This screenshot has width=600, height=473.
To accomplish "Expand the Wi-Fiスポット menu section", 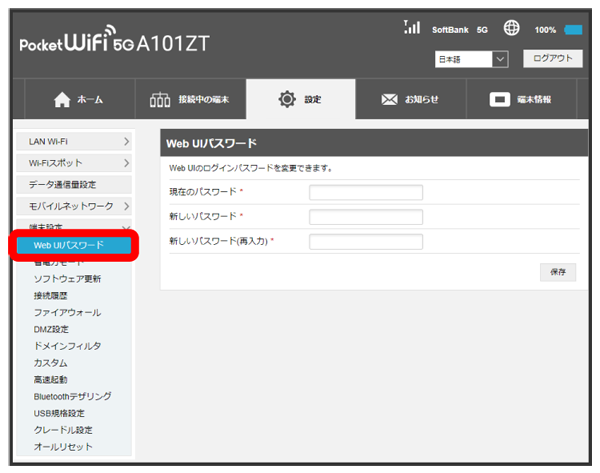I will click(77, 162).
